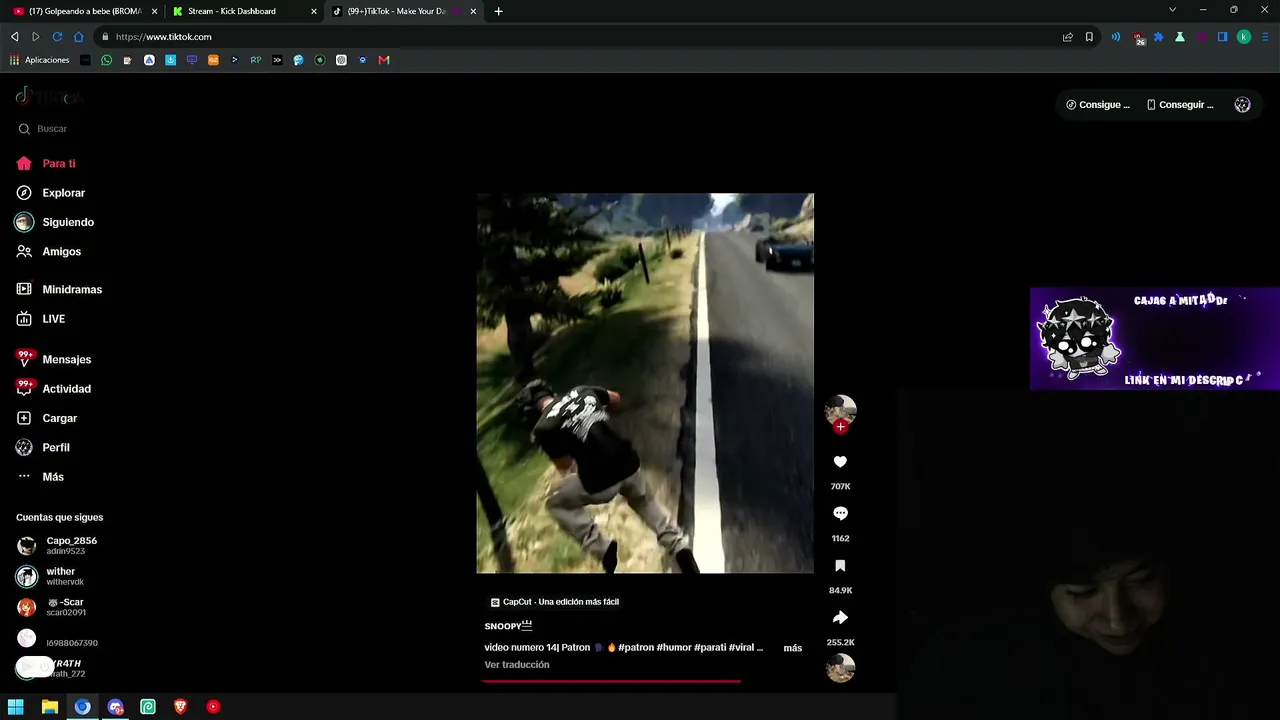
Task: Open the comments on the video
Action: coord(840,514)
